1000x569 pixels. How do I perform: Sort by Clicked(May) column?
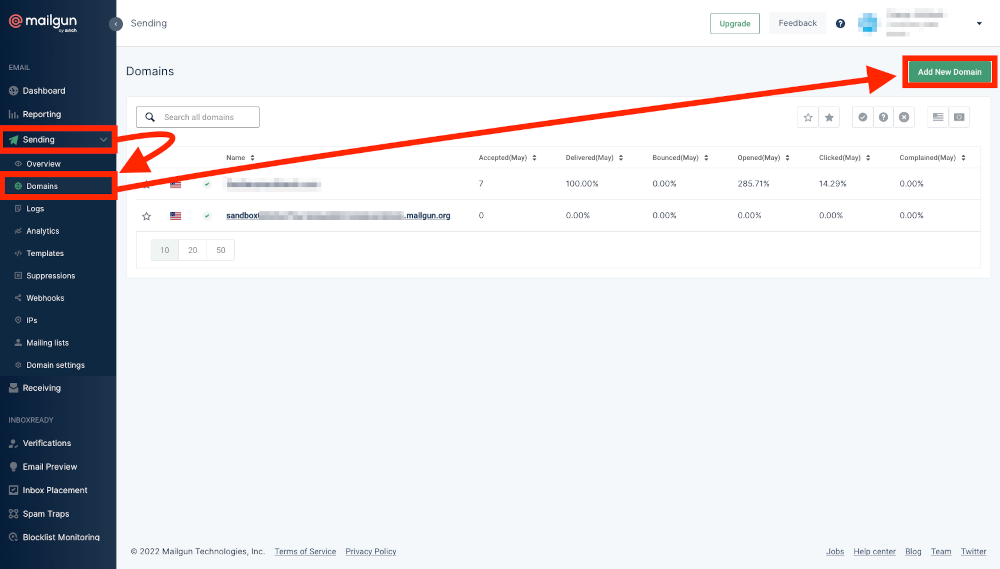point(845,158)
